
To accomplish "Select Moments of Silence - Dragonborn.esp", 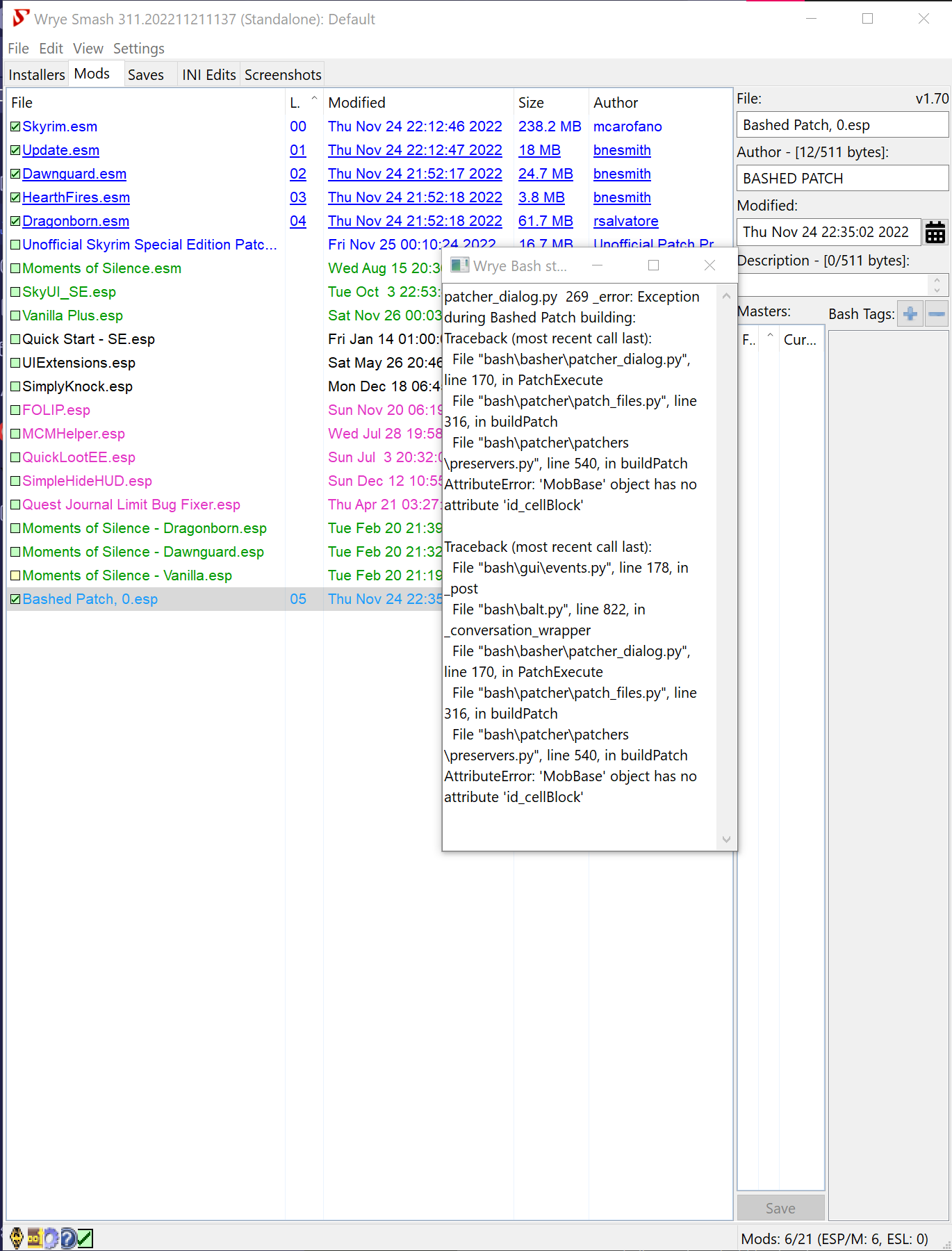I will [x=145, y=528].
